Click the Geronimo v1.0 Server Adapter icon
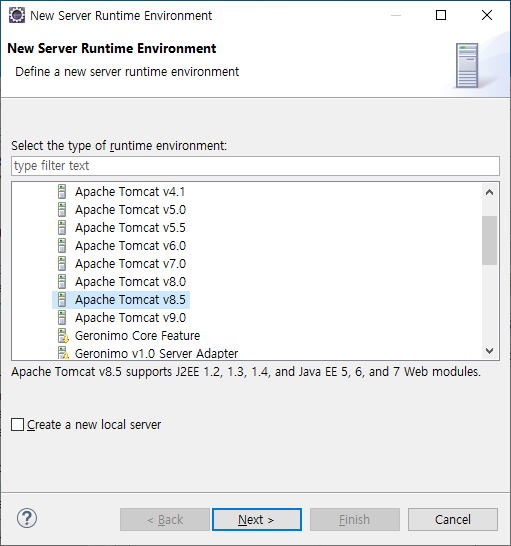511x546 pixels. (x=63, y=353)
